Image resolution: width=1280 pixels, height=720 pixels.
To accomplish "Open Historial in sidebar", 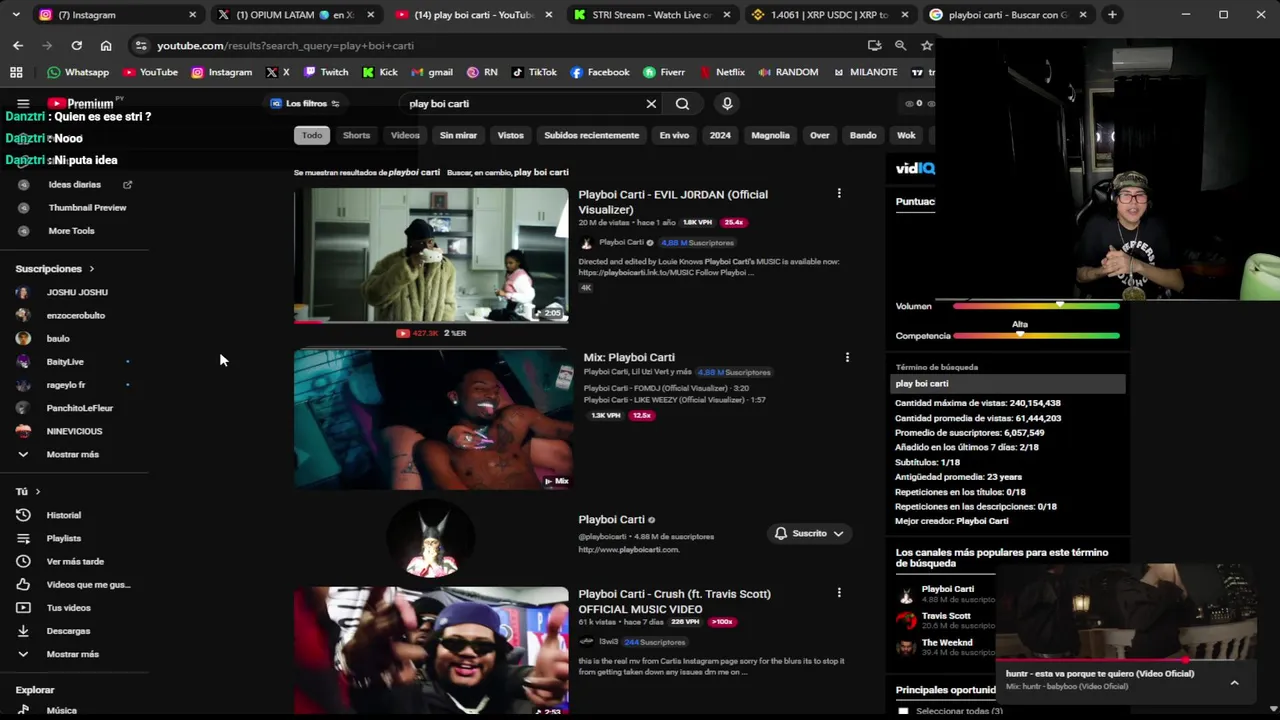I will pos(64,515).
